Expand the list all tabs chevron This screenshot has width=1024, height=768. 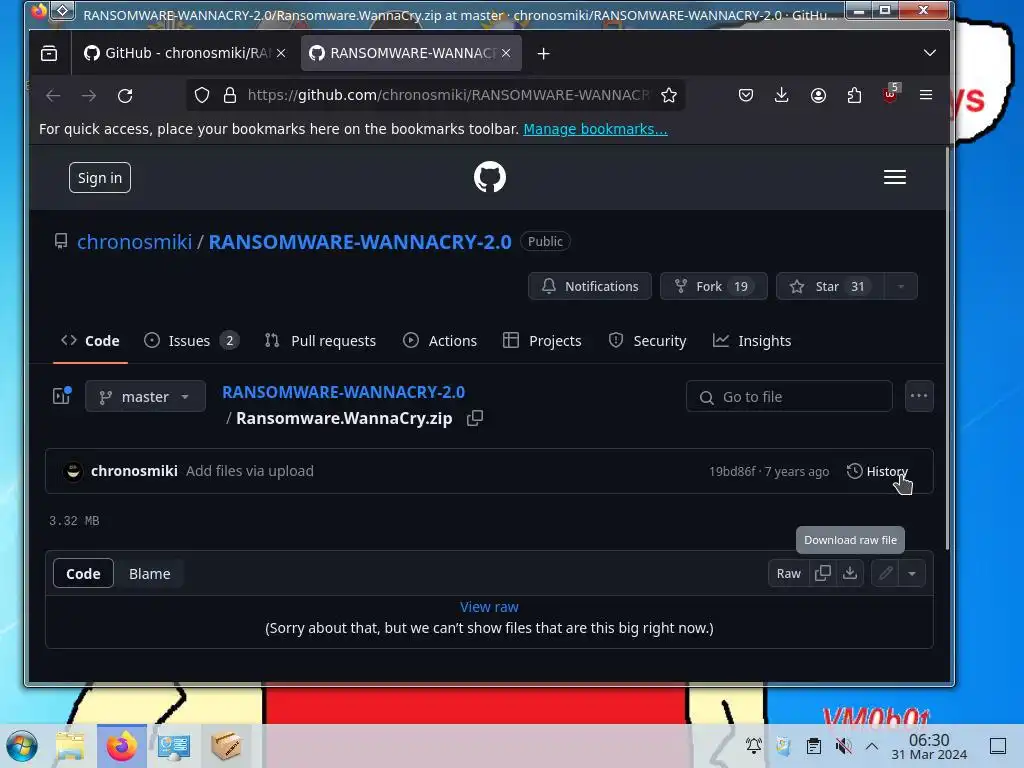point(929,53)
